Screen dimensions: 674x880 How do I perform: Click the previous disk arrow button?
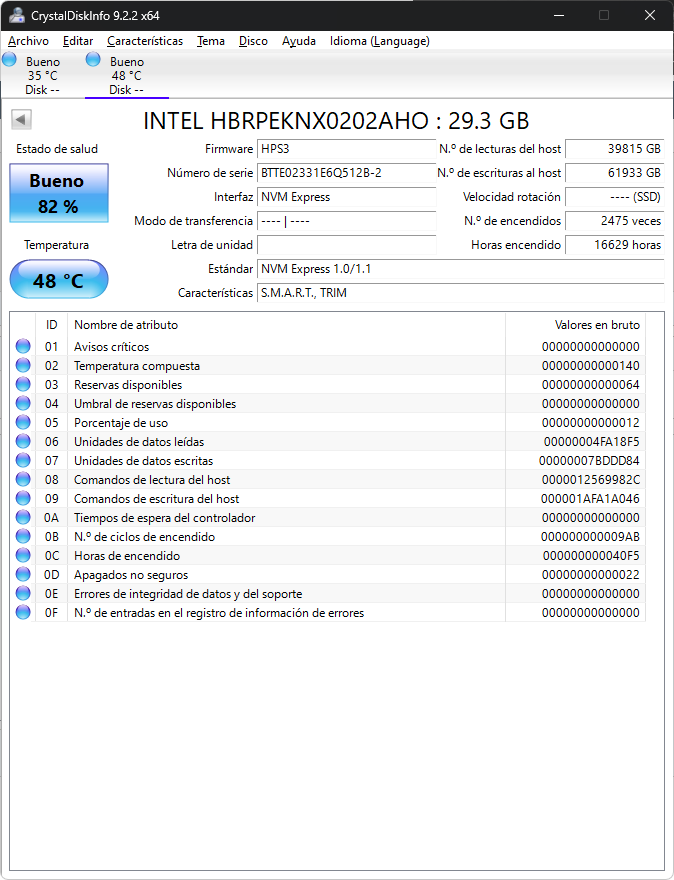point(21,120)
